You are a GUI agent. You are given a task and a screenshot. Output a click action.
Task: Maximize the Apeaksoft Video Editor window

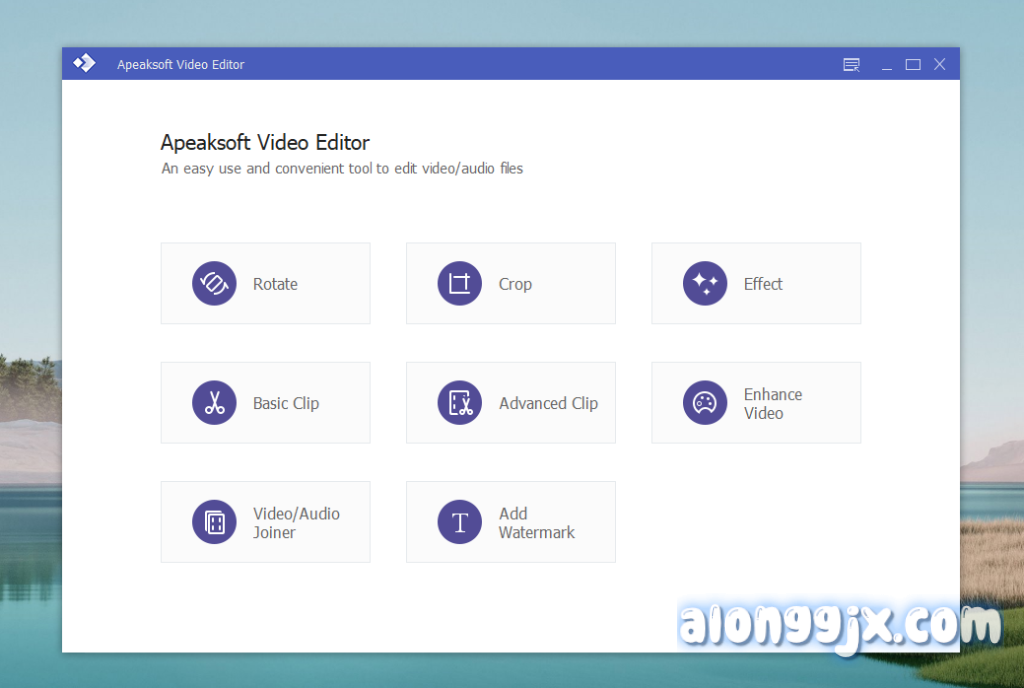[913, 65]
